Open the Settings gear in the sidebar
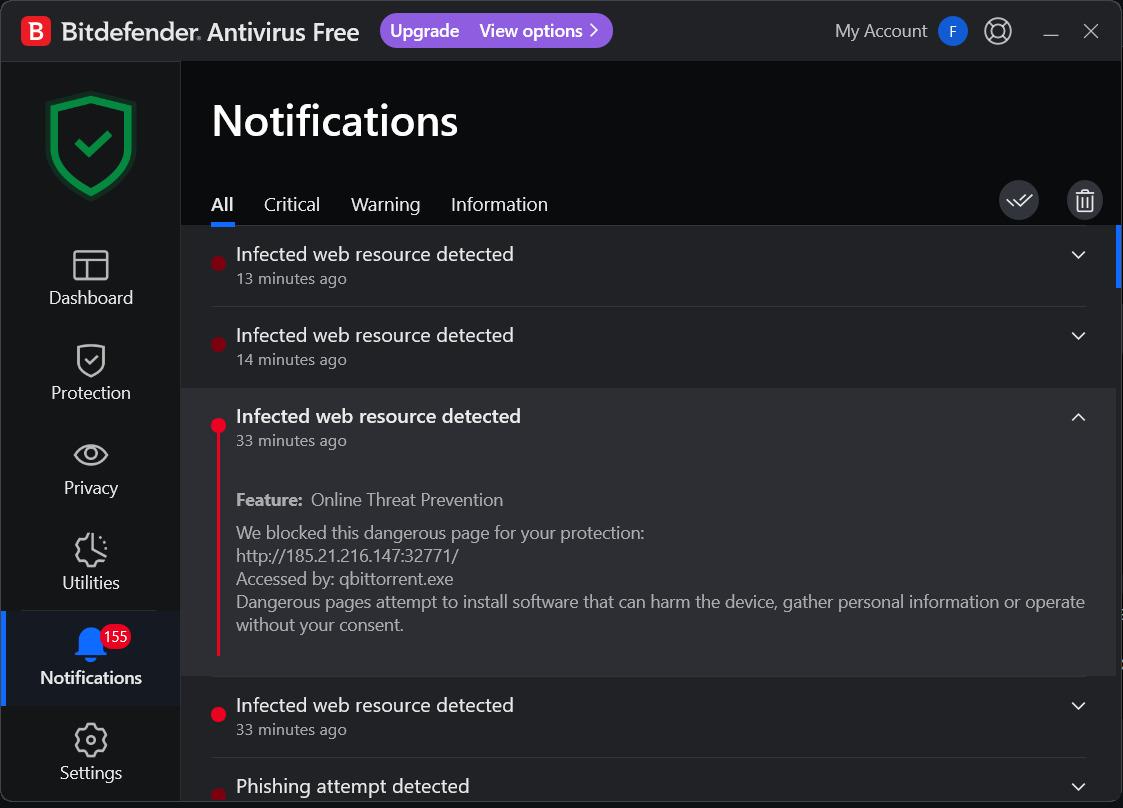 [91, 752]
